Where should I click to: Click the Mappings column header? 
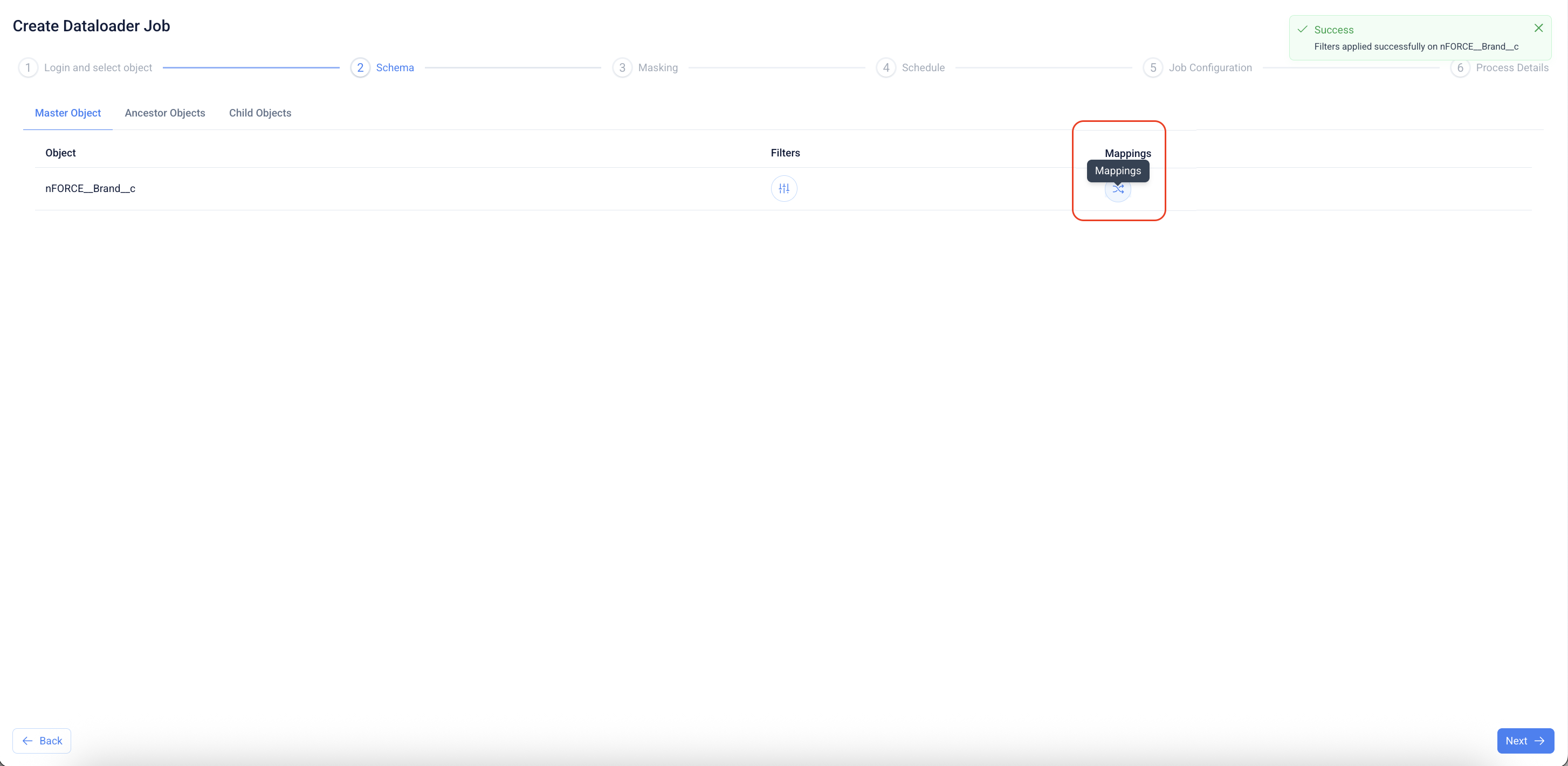pyautogui.click(x=1127, y=153)
